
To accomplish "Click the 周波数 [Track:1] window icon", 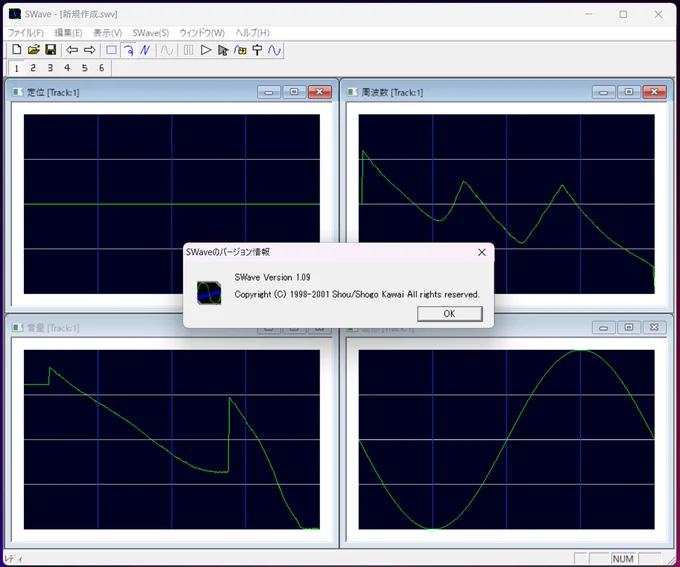I will click(x=353, y=92).
